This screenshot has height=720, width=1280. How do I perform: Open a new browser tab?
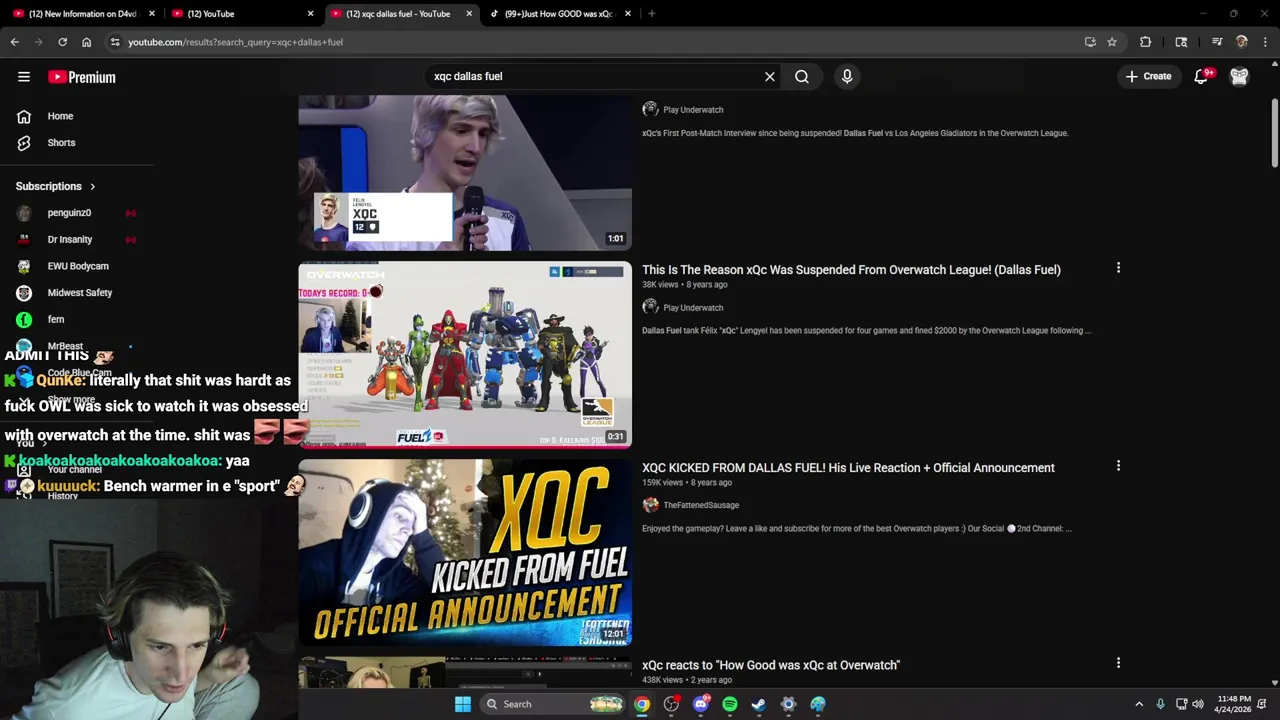tap(652, 14)
